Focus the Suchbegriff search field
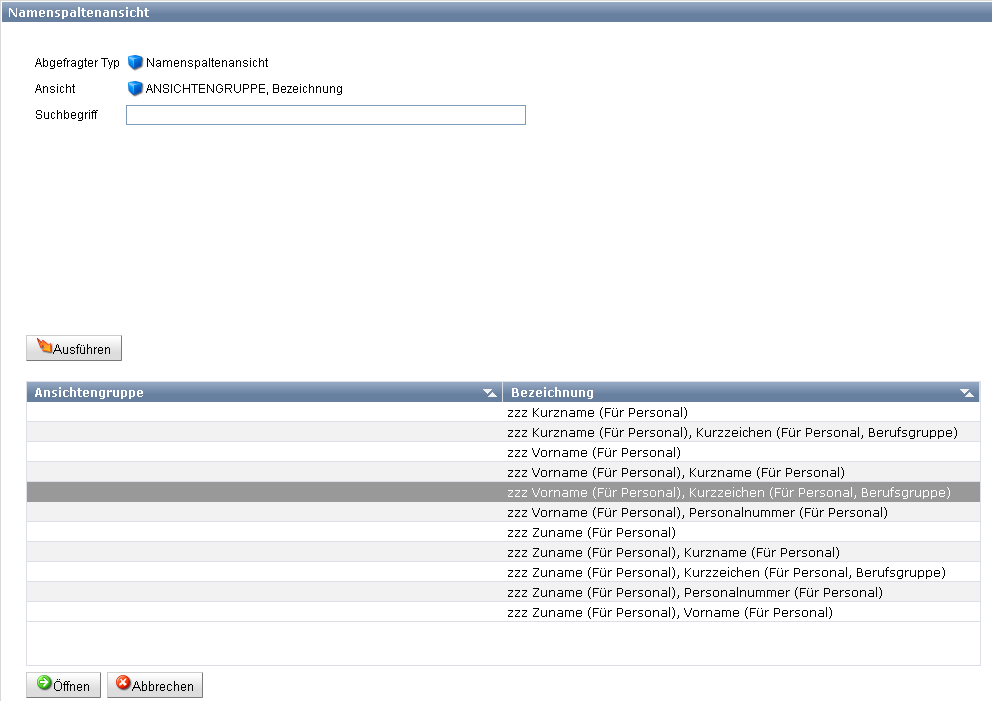This screenshot has width=992, height=701. coord(325,116)
